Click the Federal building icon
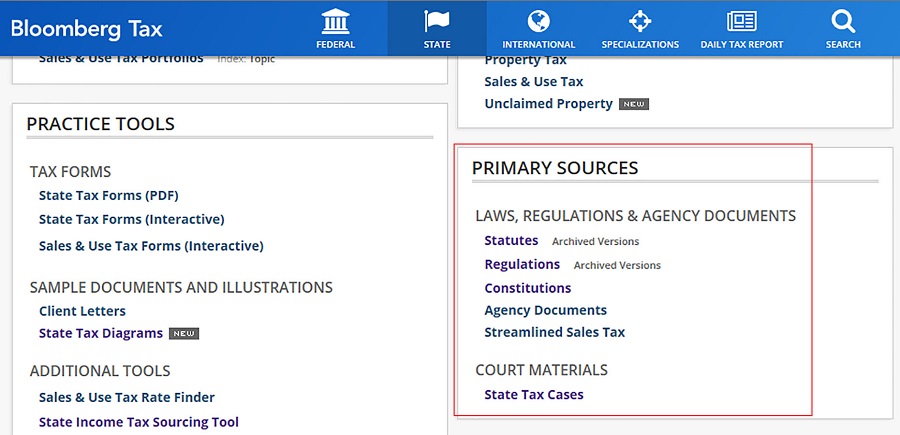The height and width of the screenshot is (435, 900). (335, 21)
